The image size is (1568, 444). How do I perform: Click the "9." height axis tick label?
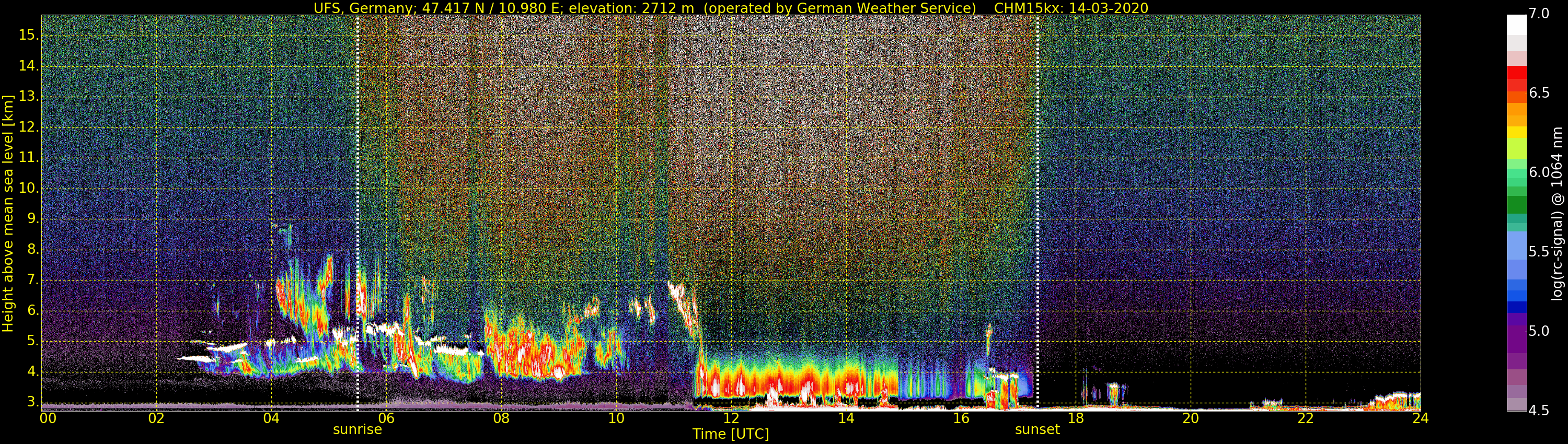click(33, 219)
